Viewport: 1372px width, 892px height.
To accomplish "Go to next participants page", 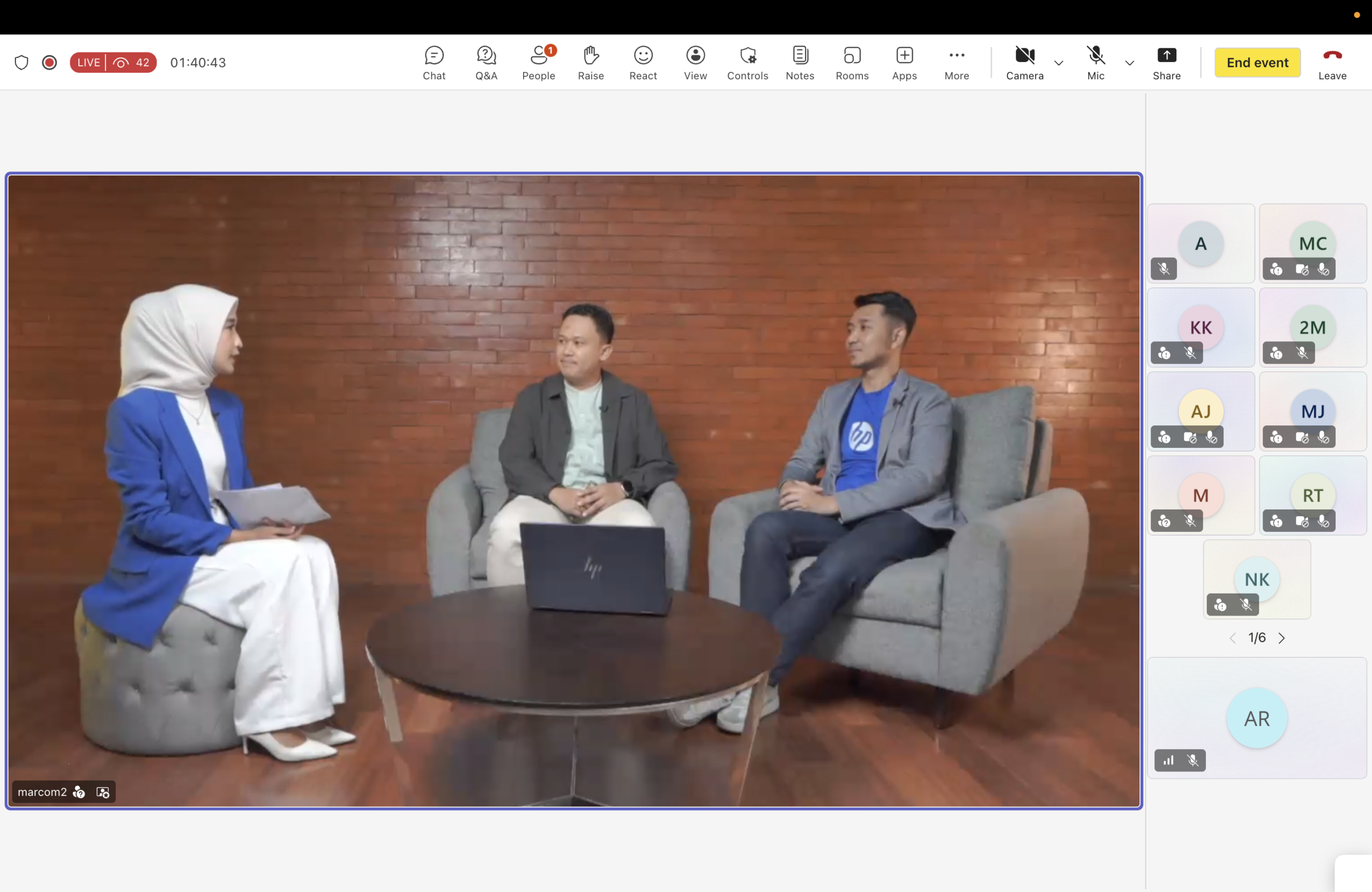I will tap(1281, 638).
